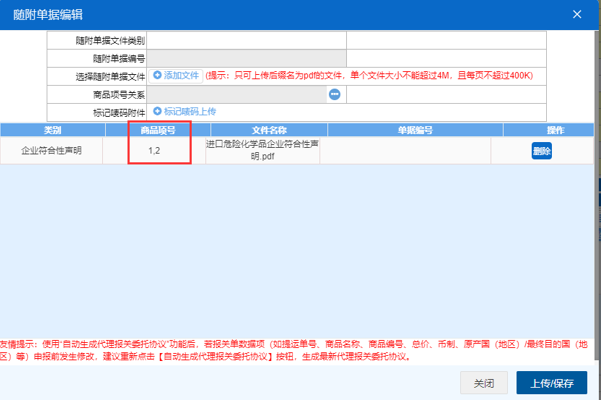Click the empty 单据编号 cell in the row
Viewport: 601px width, 403px height.
pyautogui.click(x=414, y=151)
